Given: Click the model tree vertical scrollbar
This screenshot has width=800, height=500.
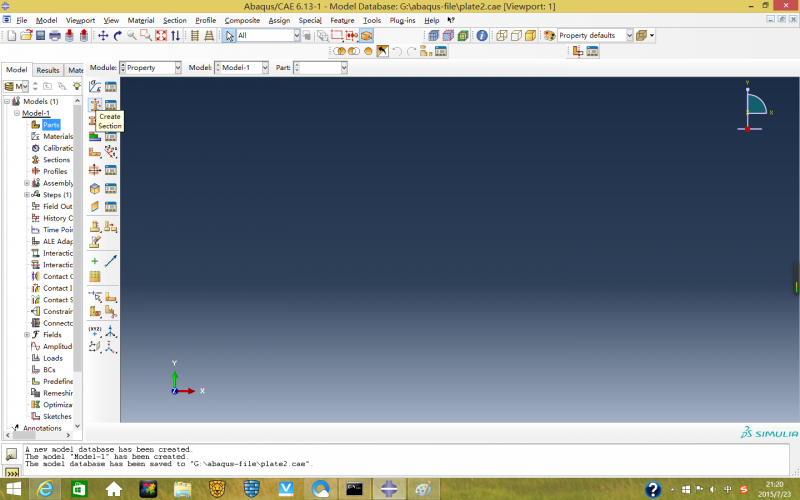Looking at the screenshot, I should pyautogui.click(x=78, y=240).
